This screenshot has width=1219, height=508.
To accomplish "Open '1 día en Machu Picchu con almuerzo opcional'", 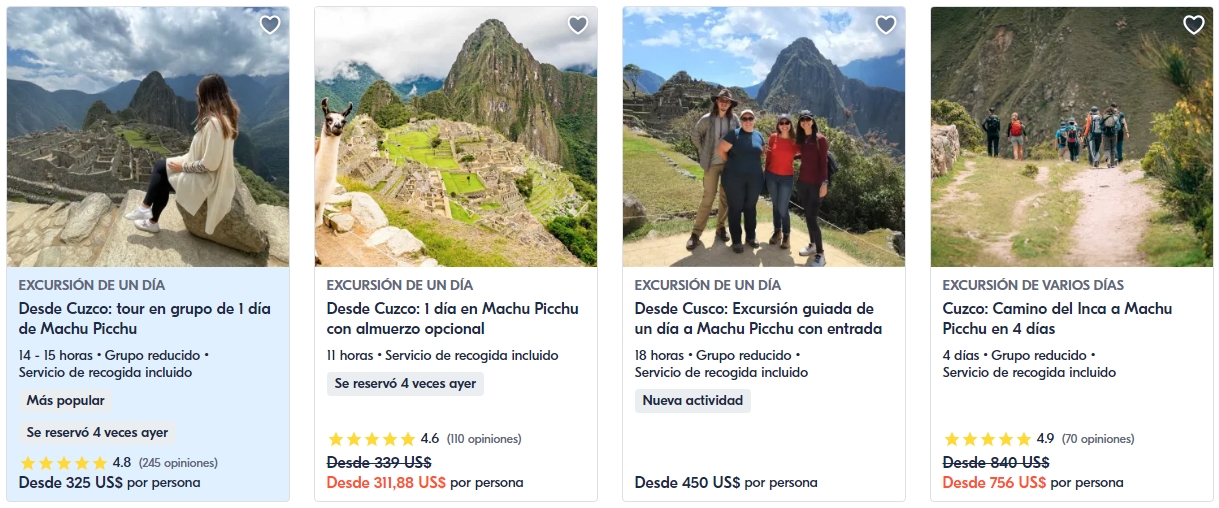I will [453, 319].
